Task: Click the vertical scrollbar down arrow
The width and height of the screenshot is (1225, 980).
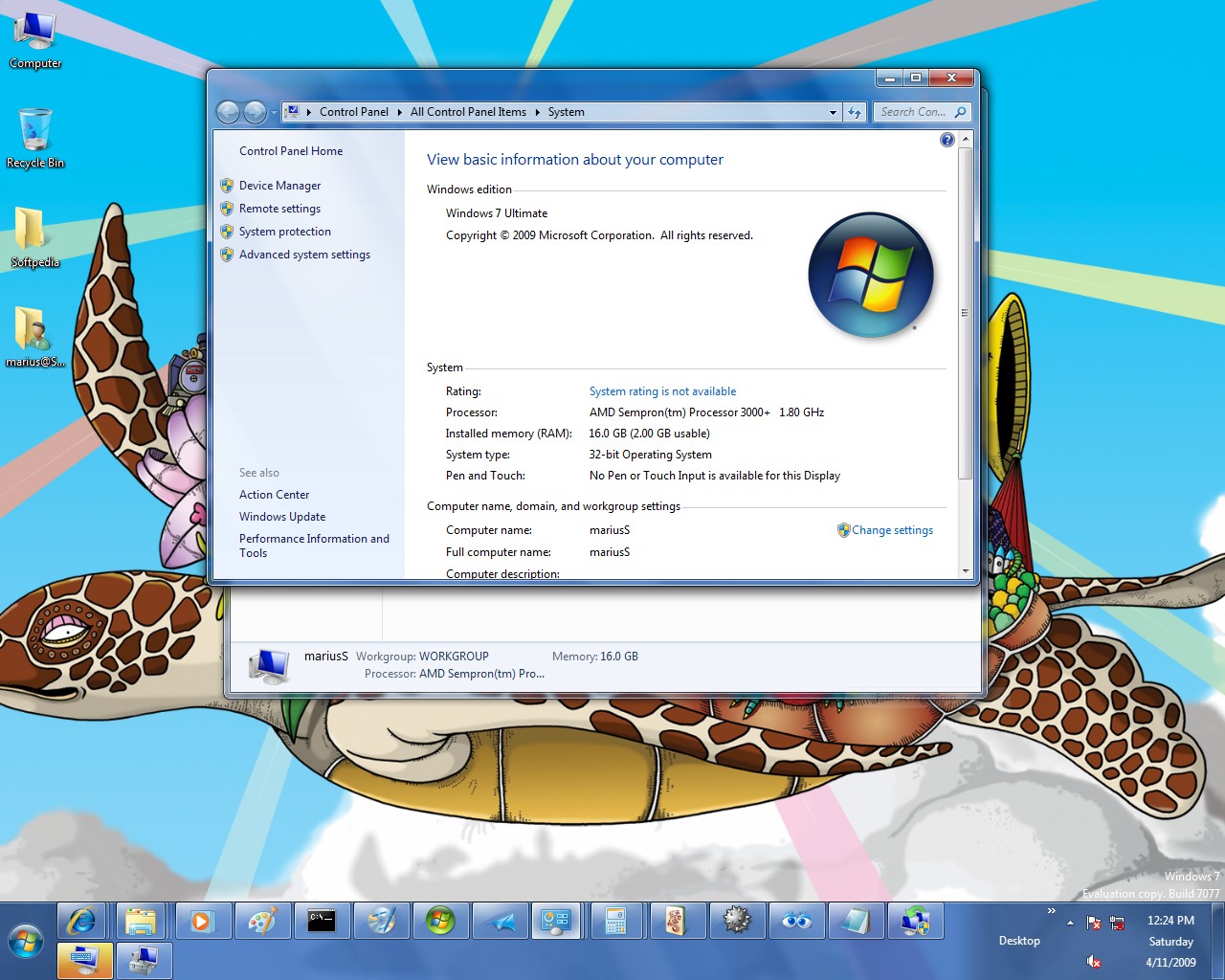Action: 965,571
